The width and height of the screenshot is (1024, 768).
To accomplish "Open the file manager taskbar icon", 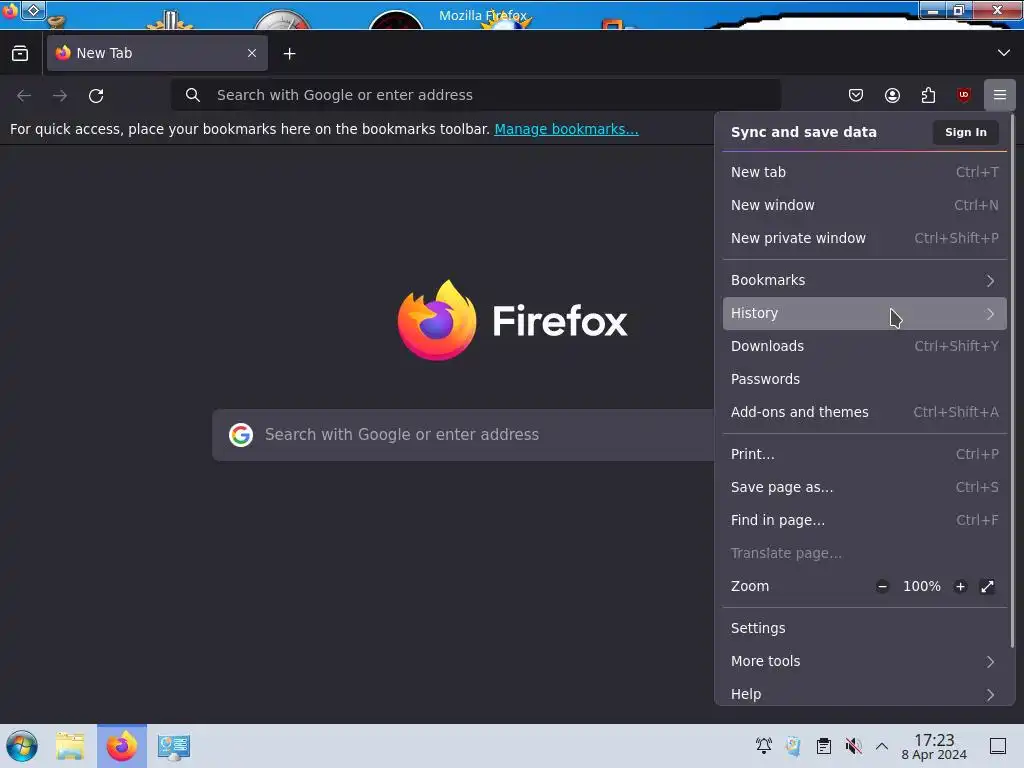I will pos(70,746).
